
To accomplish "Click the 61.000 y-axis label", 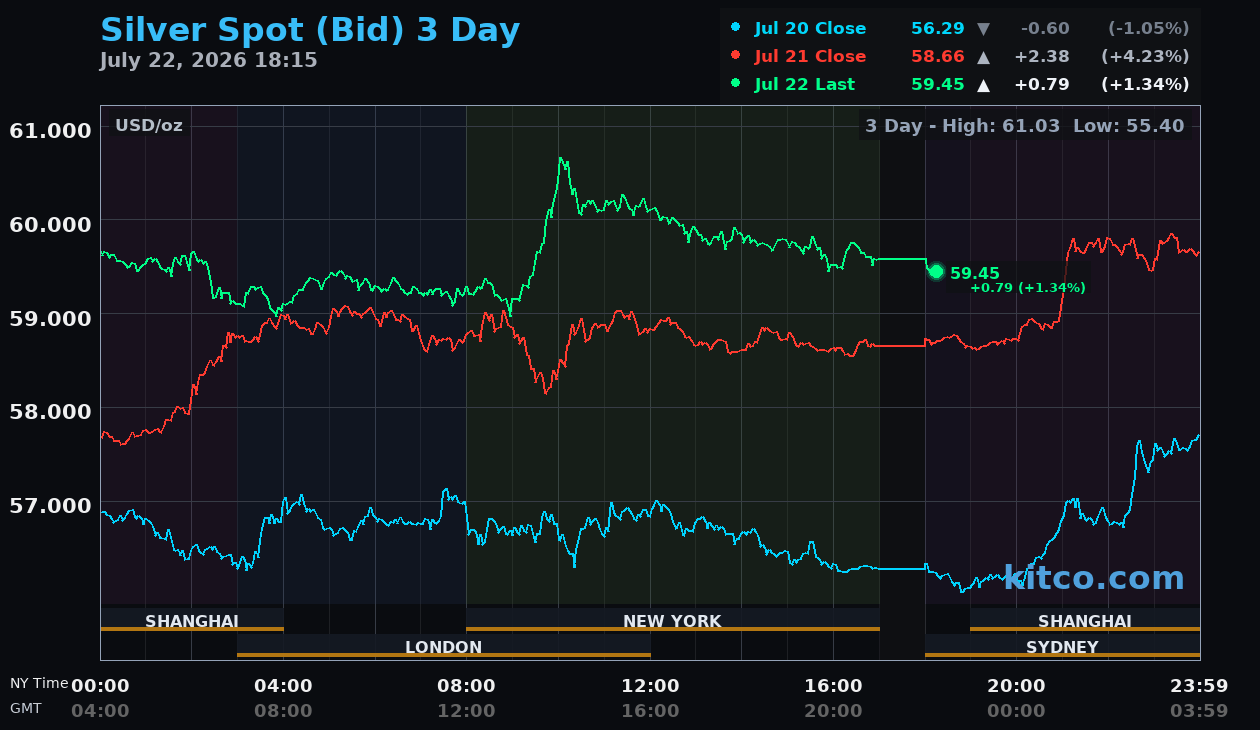I will (50, 131).
